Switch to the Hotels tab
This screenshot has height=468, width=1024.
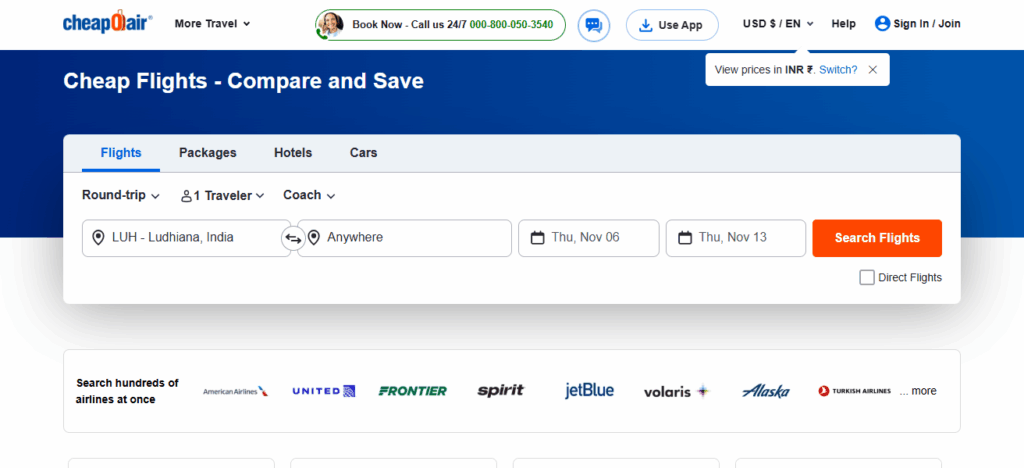[x=293, y=153]
